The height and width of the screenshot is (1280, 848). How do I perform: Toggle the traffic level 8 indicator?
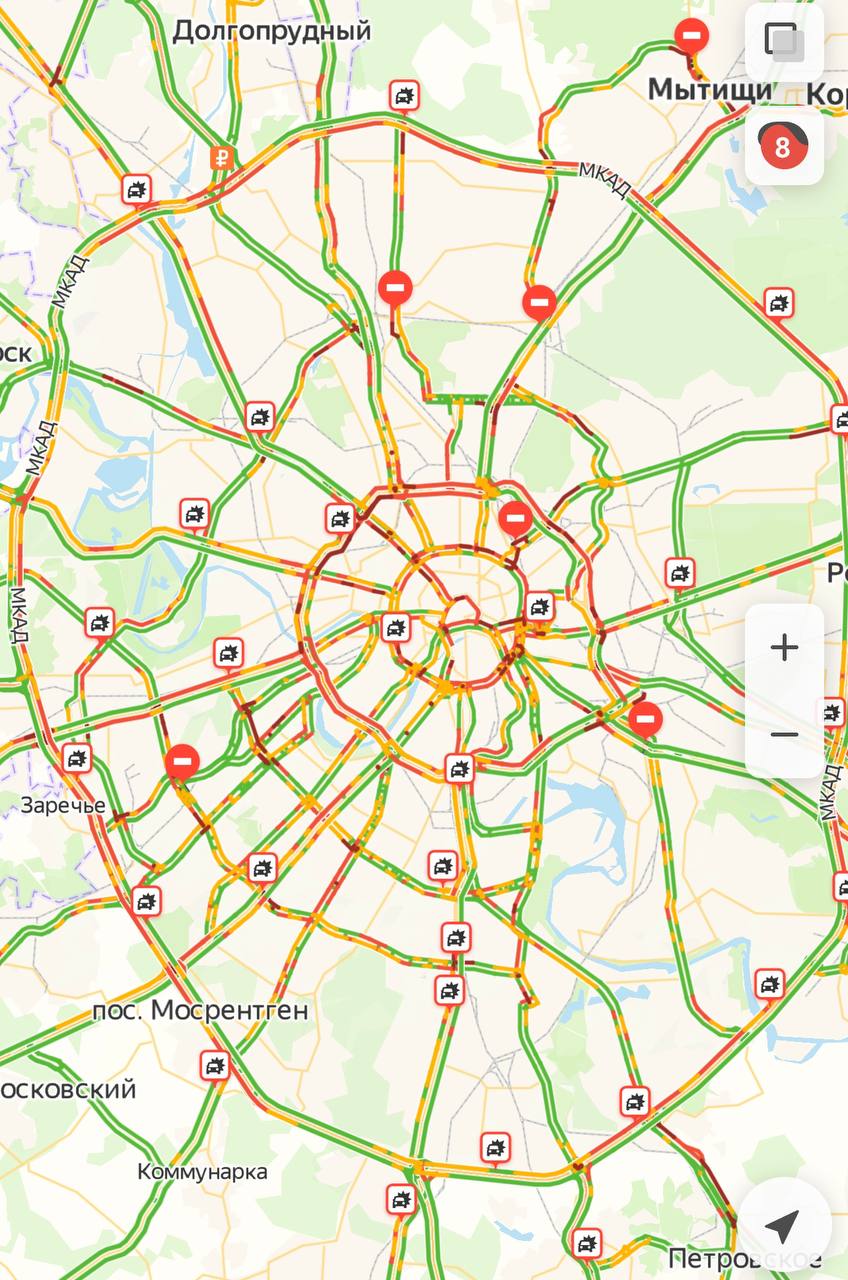click(784, 147)
